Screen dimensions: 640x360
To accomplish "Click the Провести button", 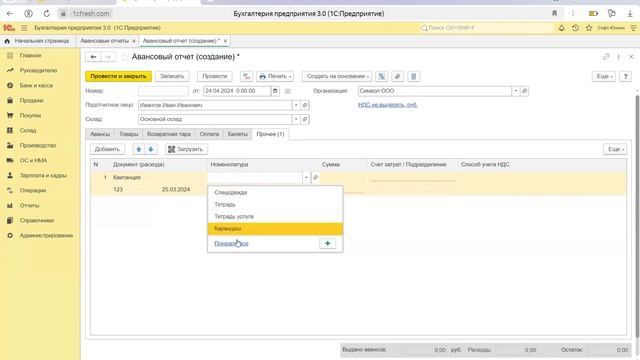I will (x=215, y=76).
